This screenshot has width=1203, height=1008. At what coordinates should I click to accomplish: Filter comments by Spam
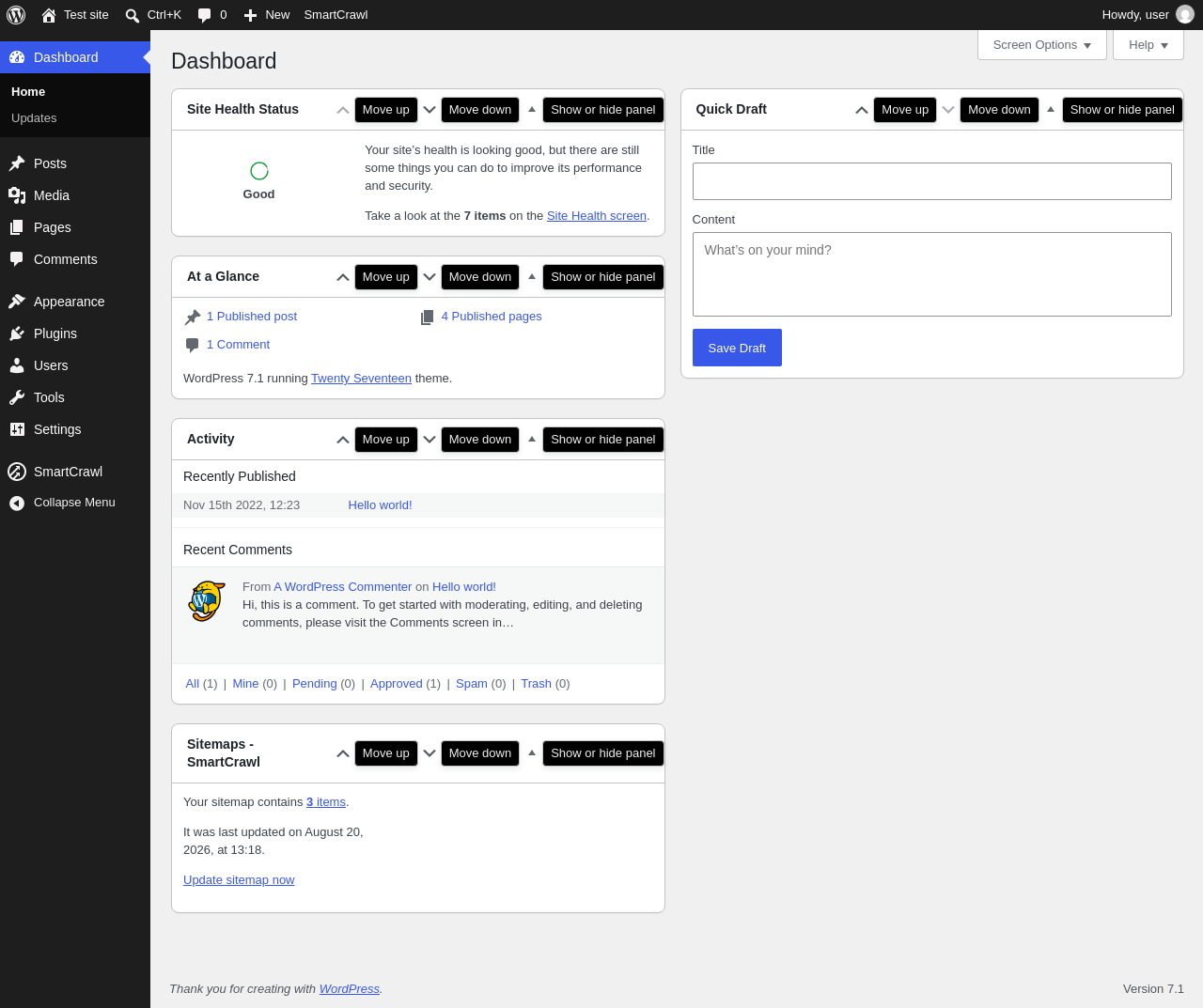pyautogui.click(x=472, y=684)
